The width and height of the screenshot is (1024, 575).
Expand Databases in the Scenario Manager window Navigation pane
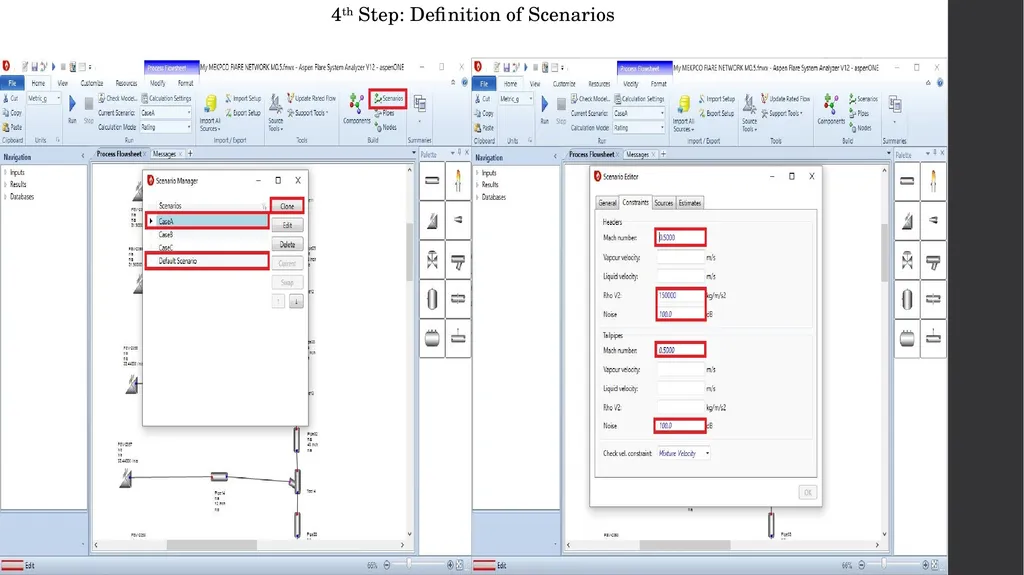6,197
